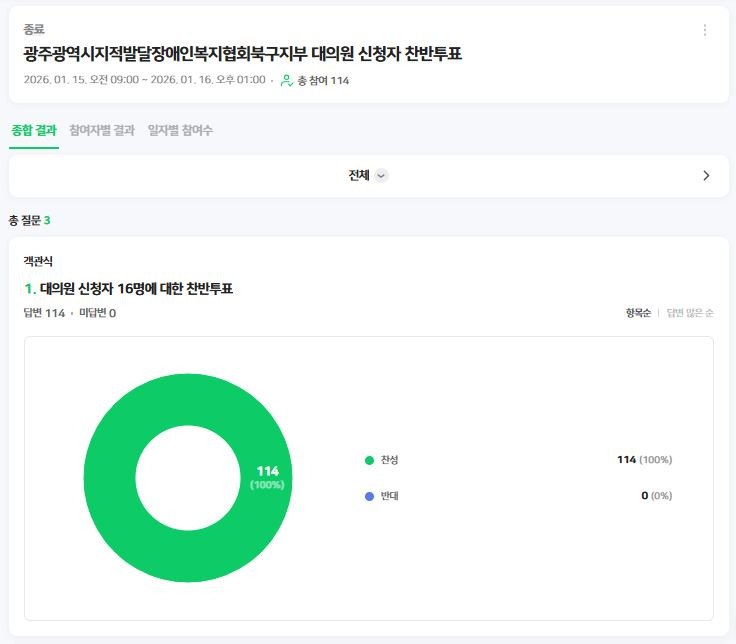Switch to the 종합 결과 tab

(x=34, y=131)
